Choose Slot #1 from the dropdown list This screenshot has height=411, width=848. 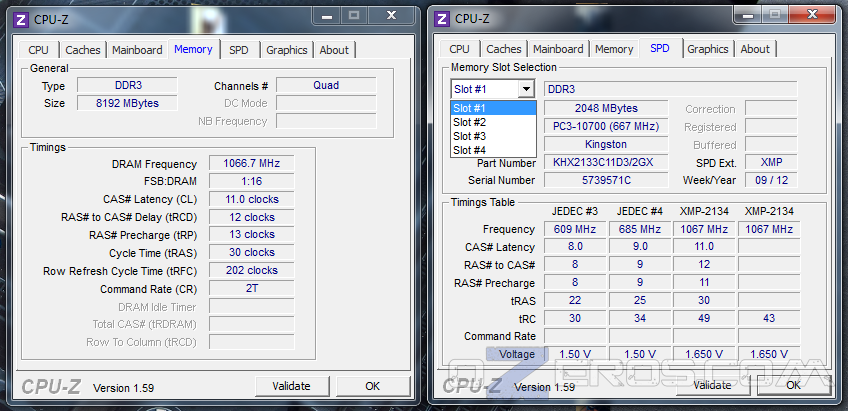click(x=493, y=108)
